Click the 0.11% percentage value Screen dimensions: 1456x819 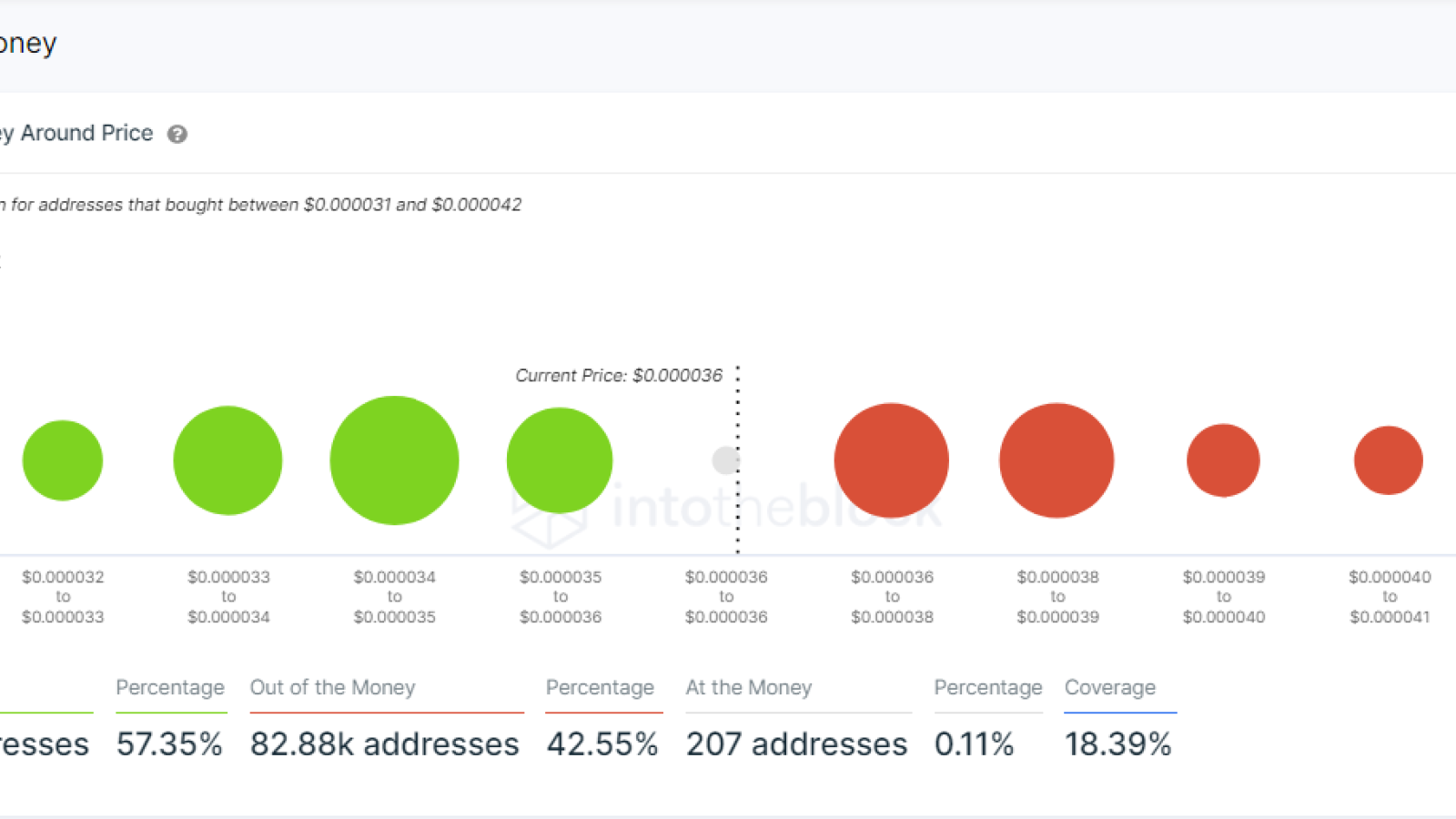(974, 744)
